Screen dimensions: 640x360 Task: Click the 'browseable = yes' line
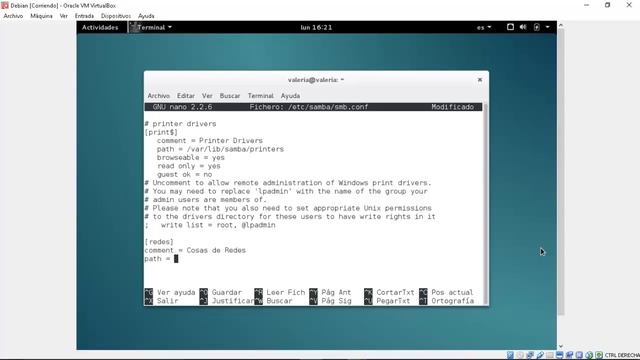coord(191,158)
